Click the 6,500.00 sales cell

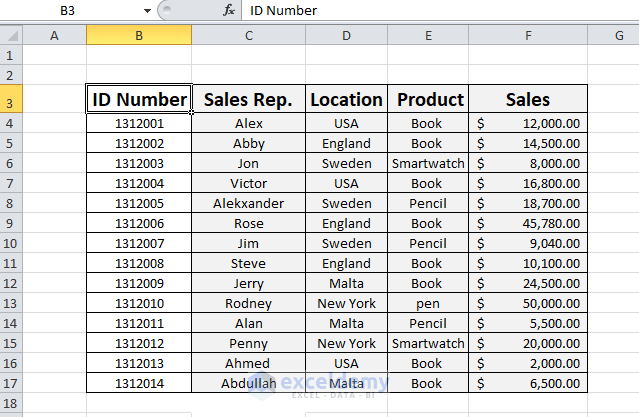tap(528, 383)
